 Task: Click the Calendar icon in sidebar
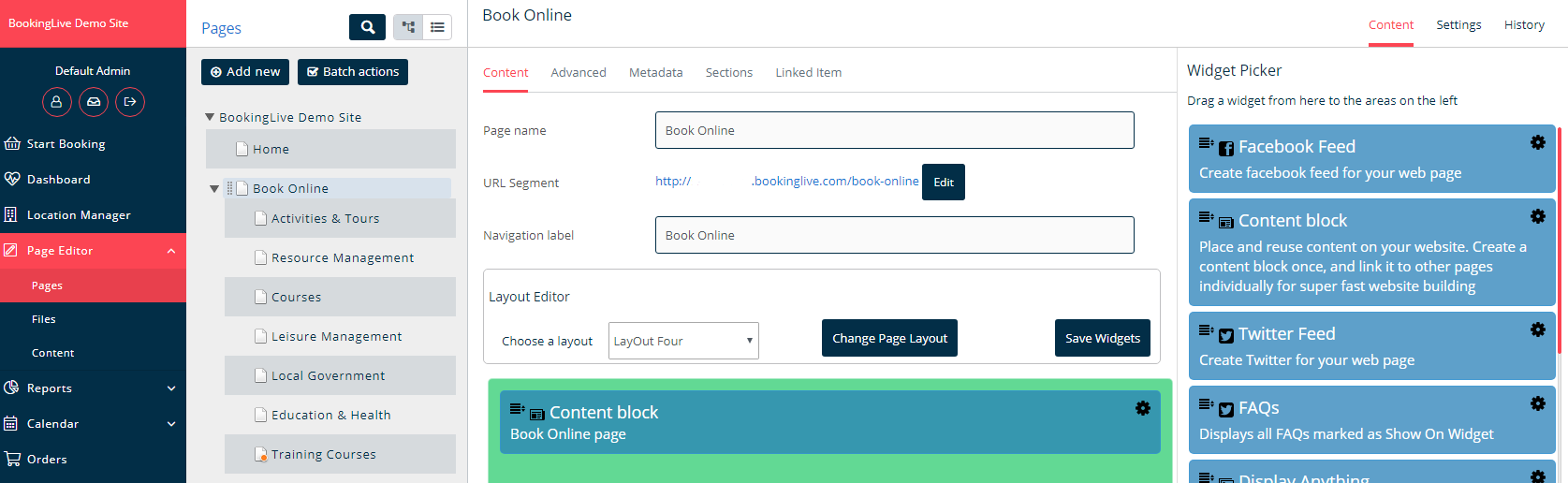[10, 423]
